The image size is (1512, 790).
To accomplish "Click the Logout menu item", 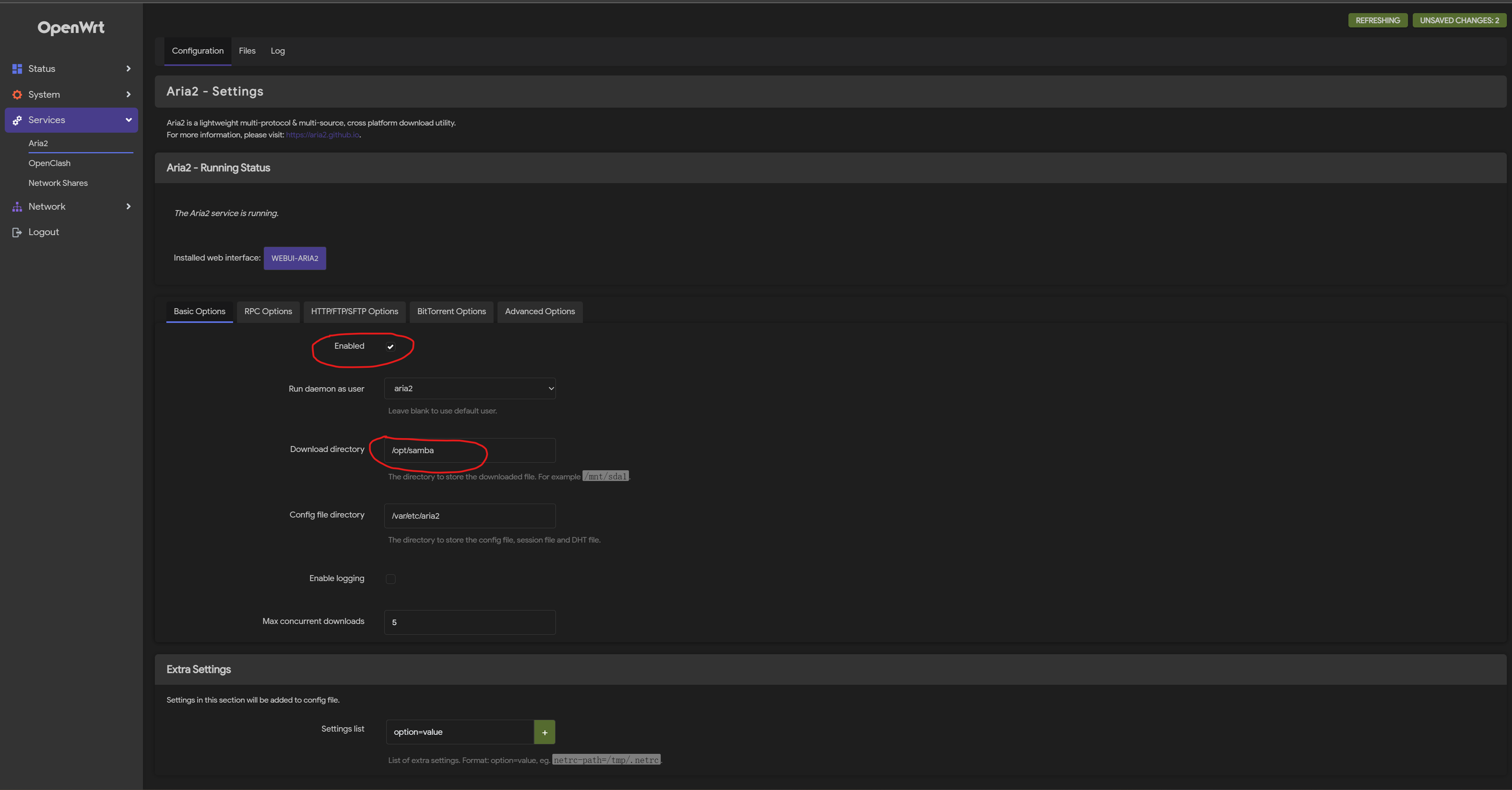I will tap(43, 232).
